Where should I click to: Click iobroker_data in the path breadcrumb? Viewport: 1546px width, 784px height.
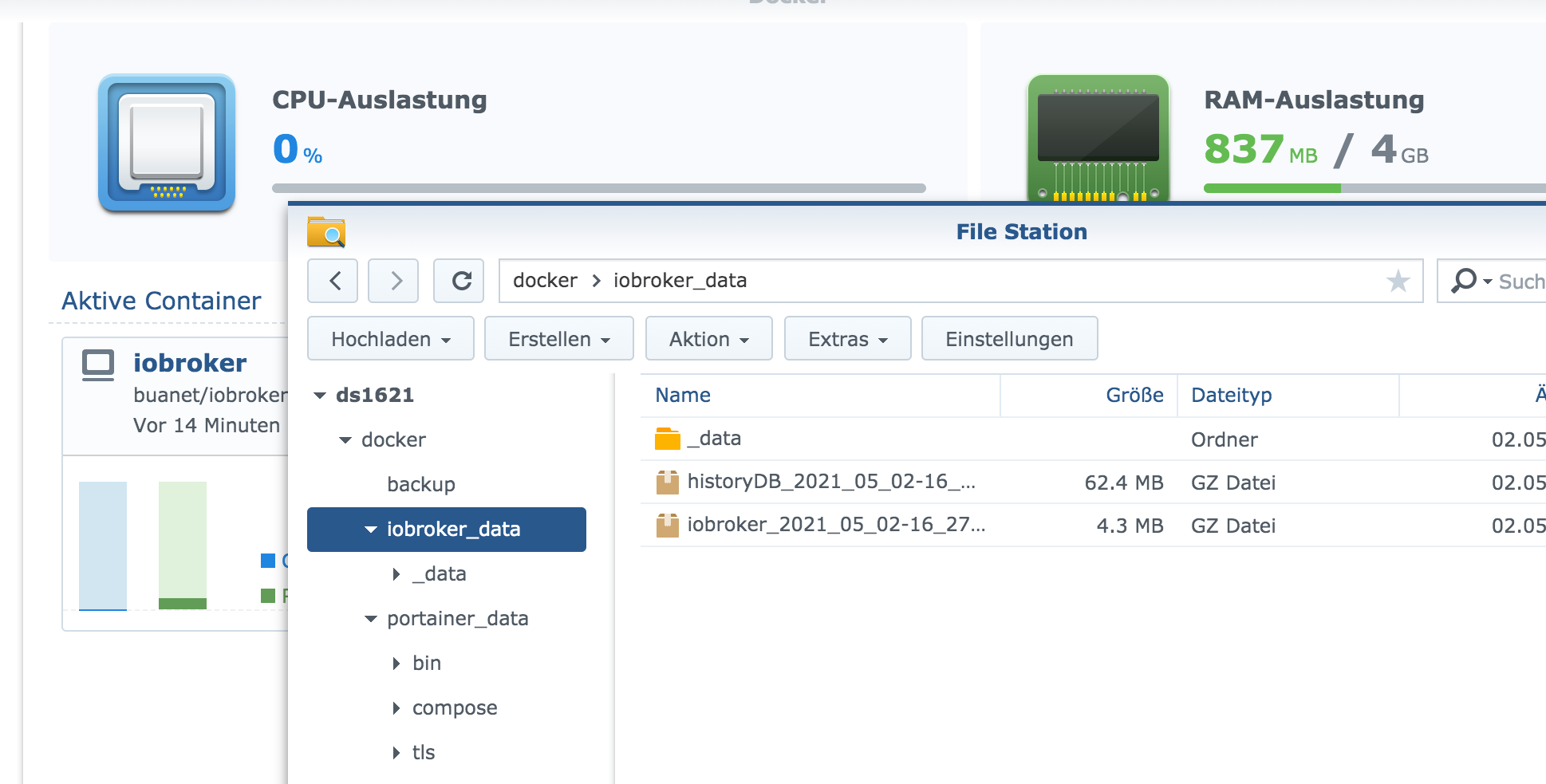pos(680,281)
